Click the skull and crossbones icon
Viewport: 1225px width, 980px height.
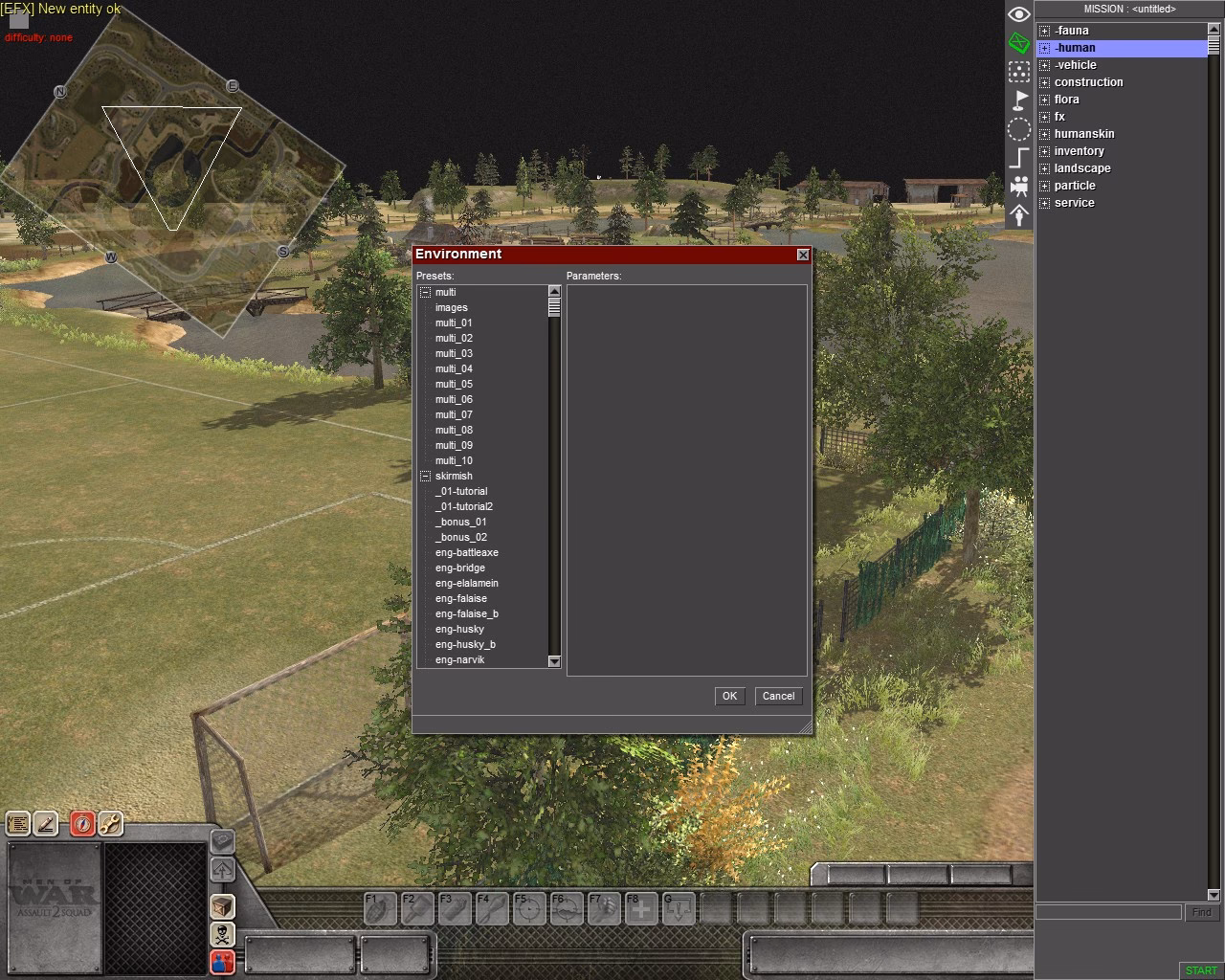point(222,934)
